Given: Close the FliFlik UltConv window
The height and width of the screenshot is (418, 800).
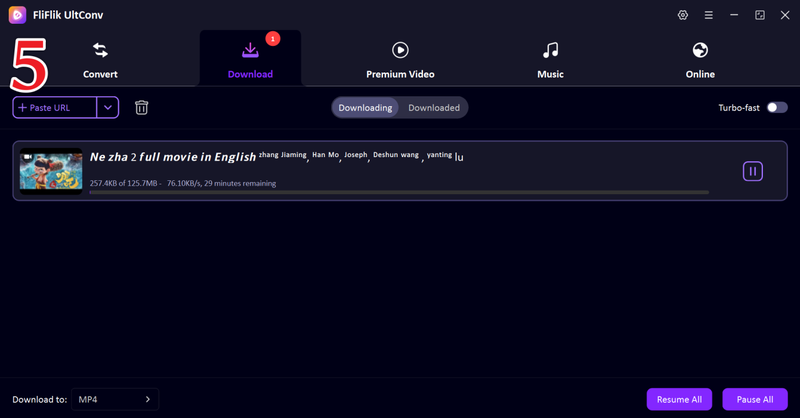Looking at the screenshot, I should coord(785,15).
